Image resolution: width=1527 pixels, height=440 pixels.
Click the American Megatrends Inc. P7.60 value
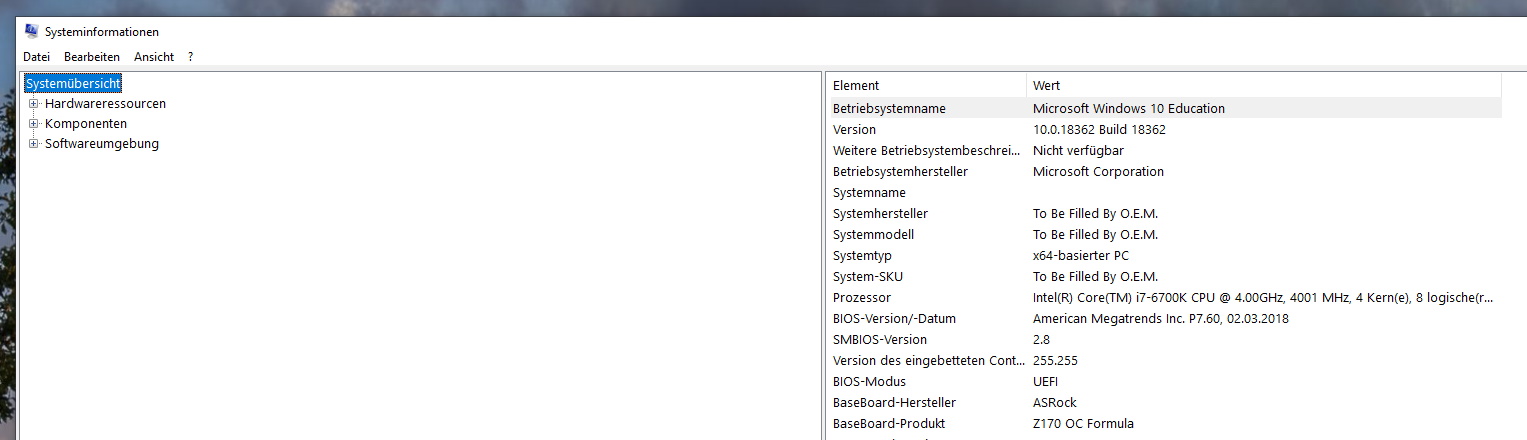[x=1160, y=318]
